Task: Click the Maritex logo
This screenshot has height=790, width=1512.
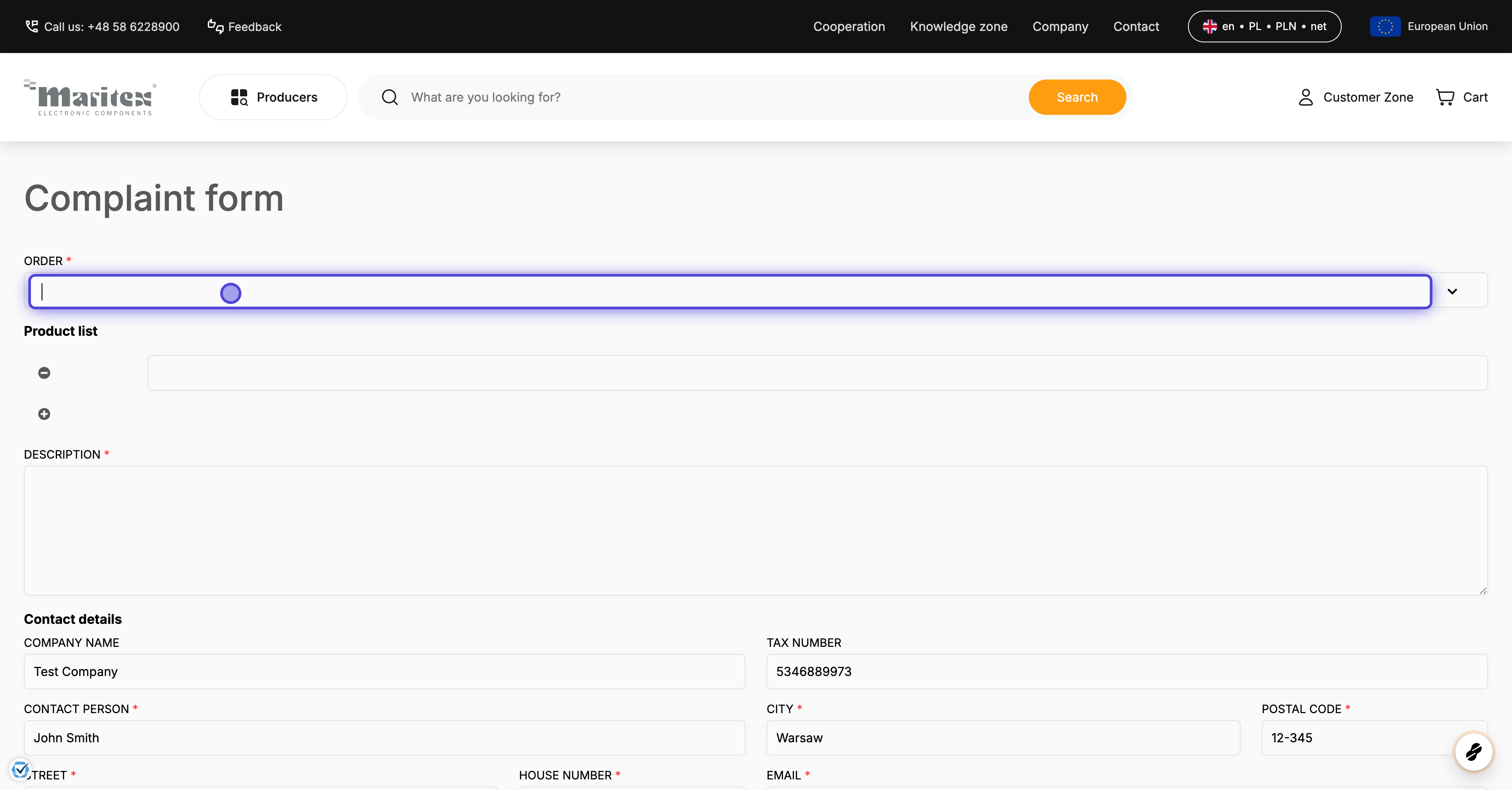Action: tap(90, 97)
